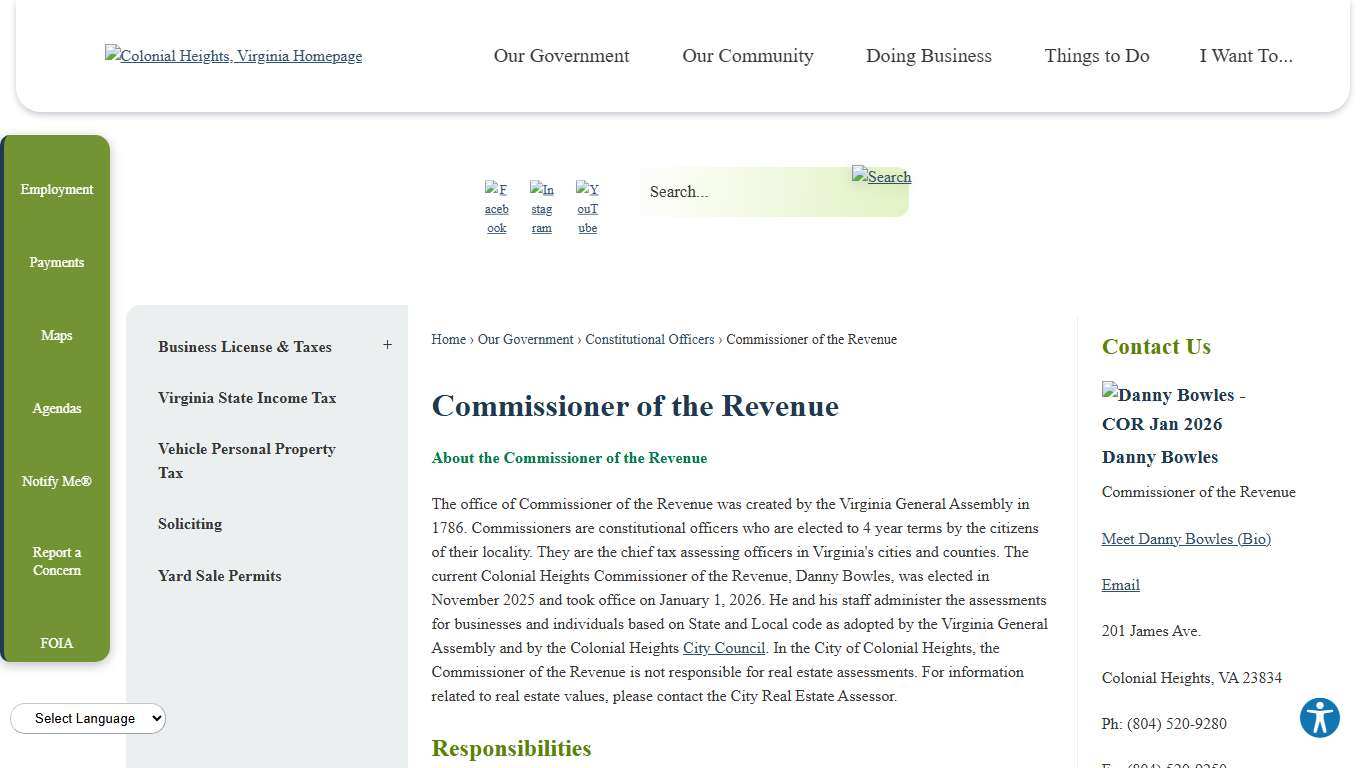
Task: Navigate to Constitutional Officers breadcrumb
Action: point(649,339)
